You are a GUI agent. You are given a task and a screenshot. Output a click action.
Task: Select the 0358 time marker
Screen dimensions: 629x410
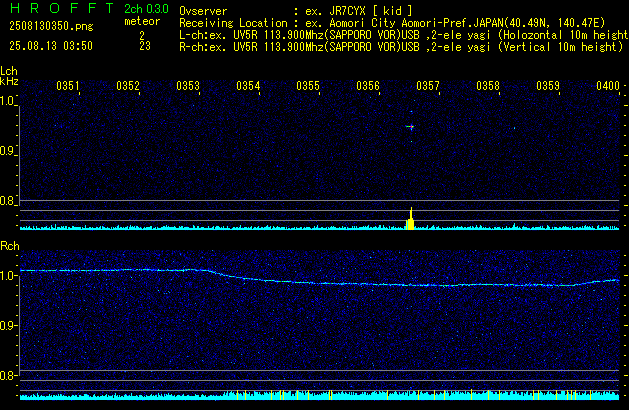488,86
